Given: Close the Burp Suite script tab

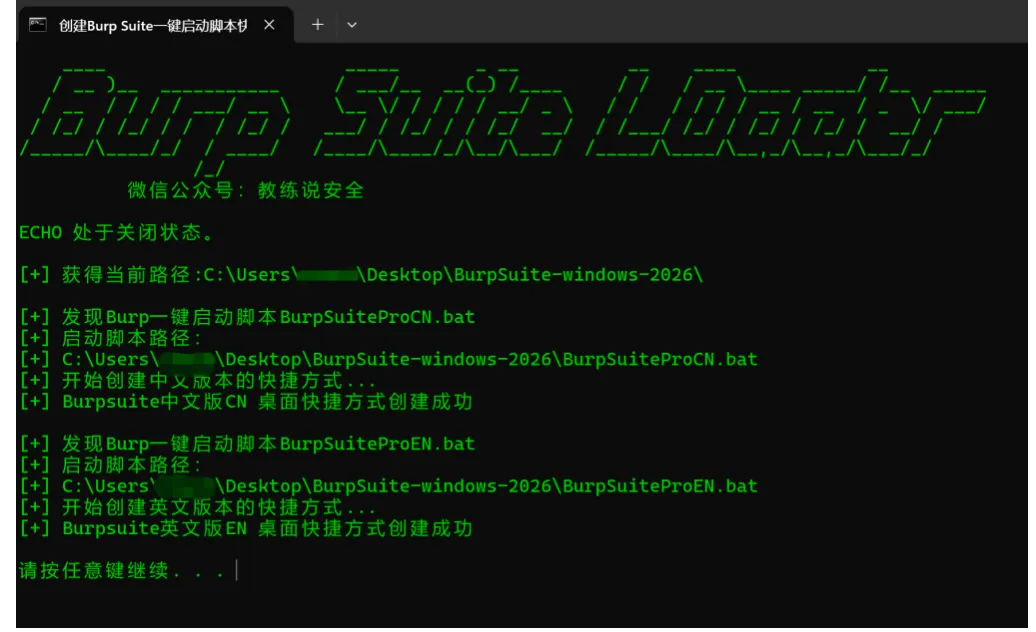Looking at the screenshot, I should 269,25.
